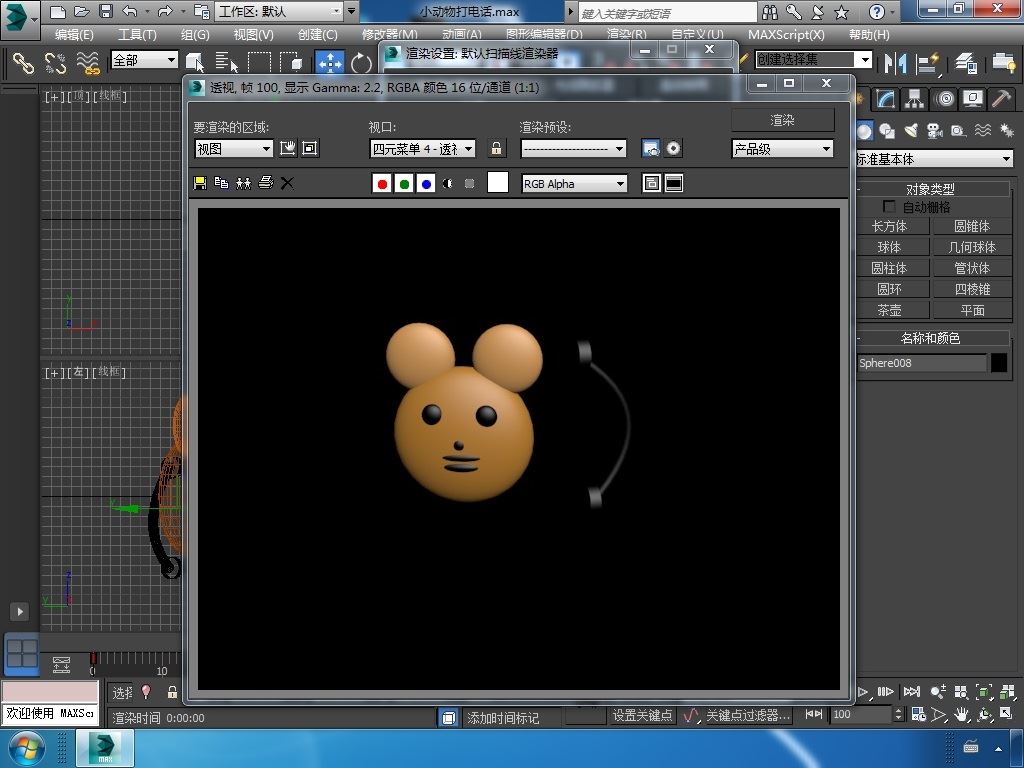Select Space Warps category icon
The width and height of the screenshot is (1024, 768).
[983, 131]
